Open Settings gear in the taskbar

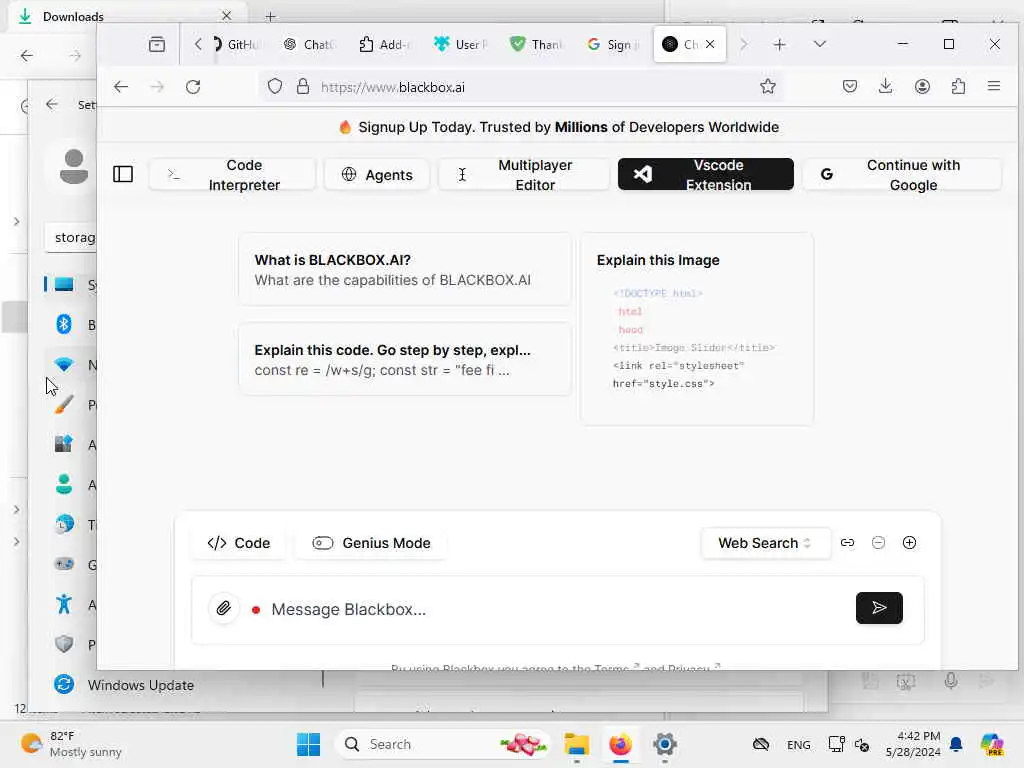665,744
